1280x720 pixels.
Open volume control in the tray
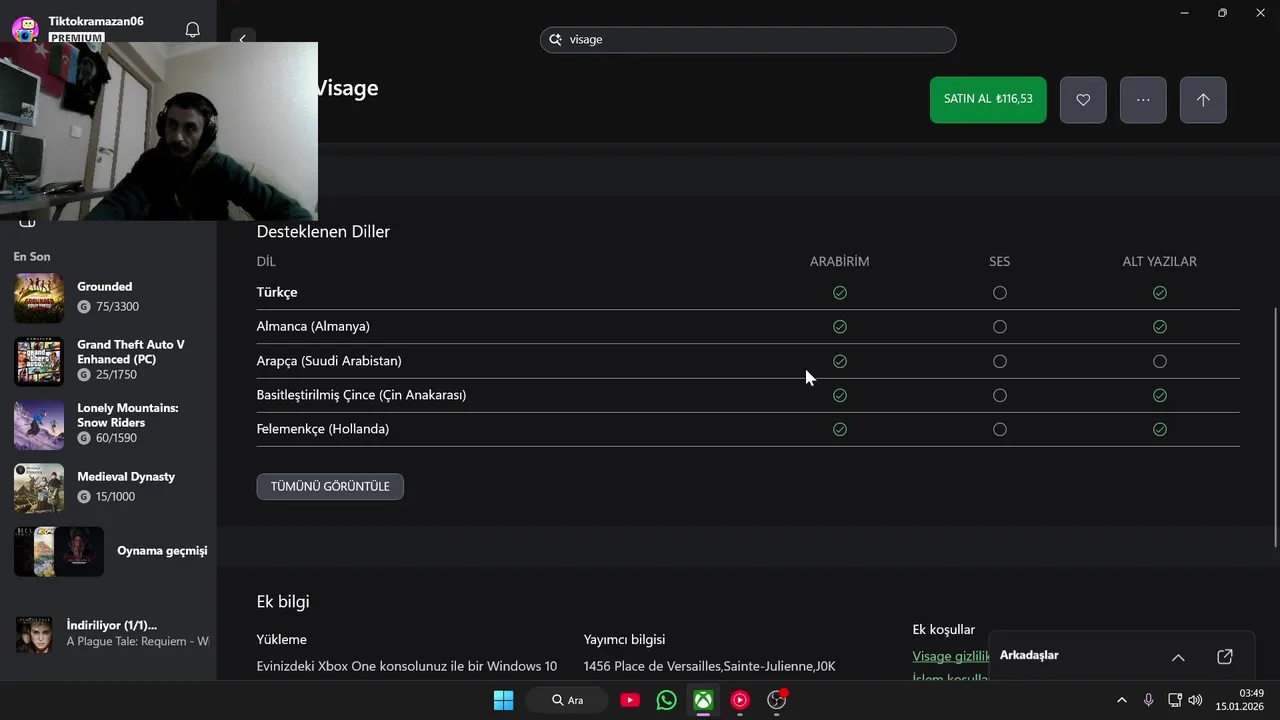[x=1196, y=700]
